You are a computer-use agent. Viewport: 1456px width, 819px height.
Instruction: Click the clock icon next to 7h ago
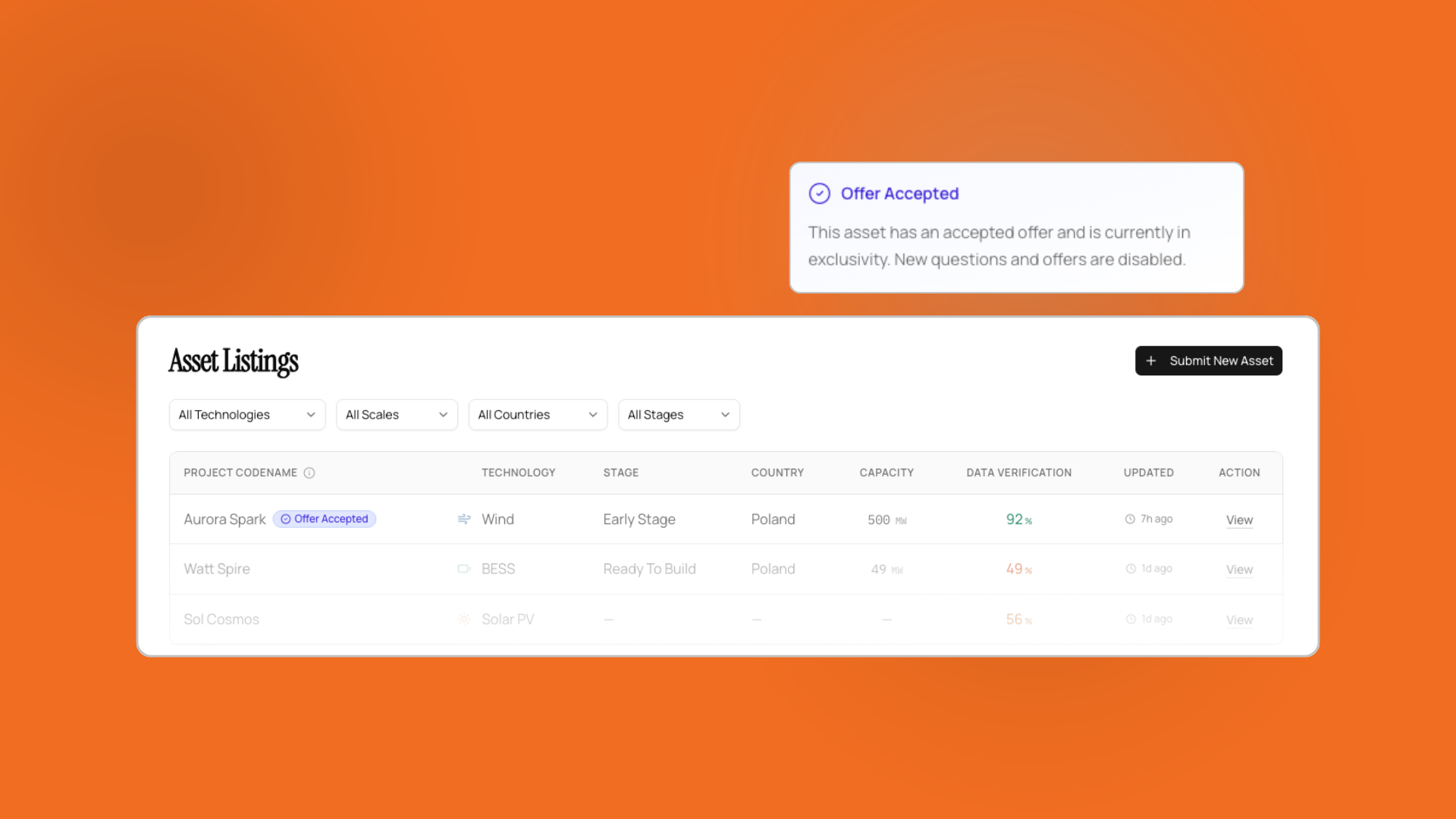tap(1129, 519)
